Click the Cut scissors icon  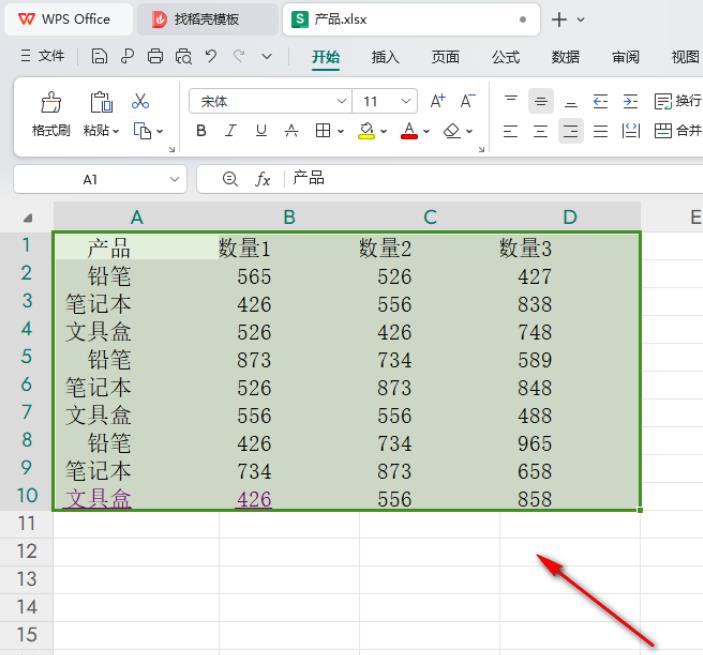click(x=140, y=101)
